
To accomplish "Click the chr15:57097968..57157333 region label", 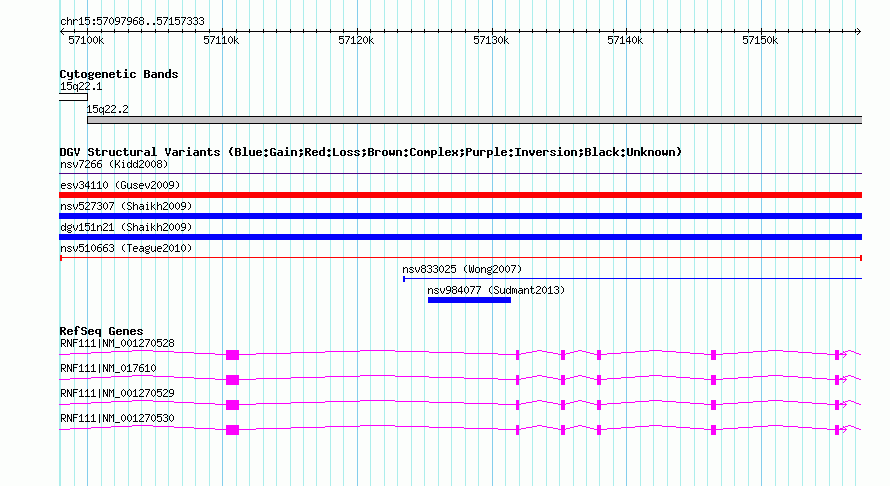I will coord(132,21).
